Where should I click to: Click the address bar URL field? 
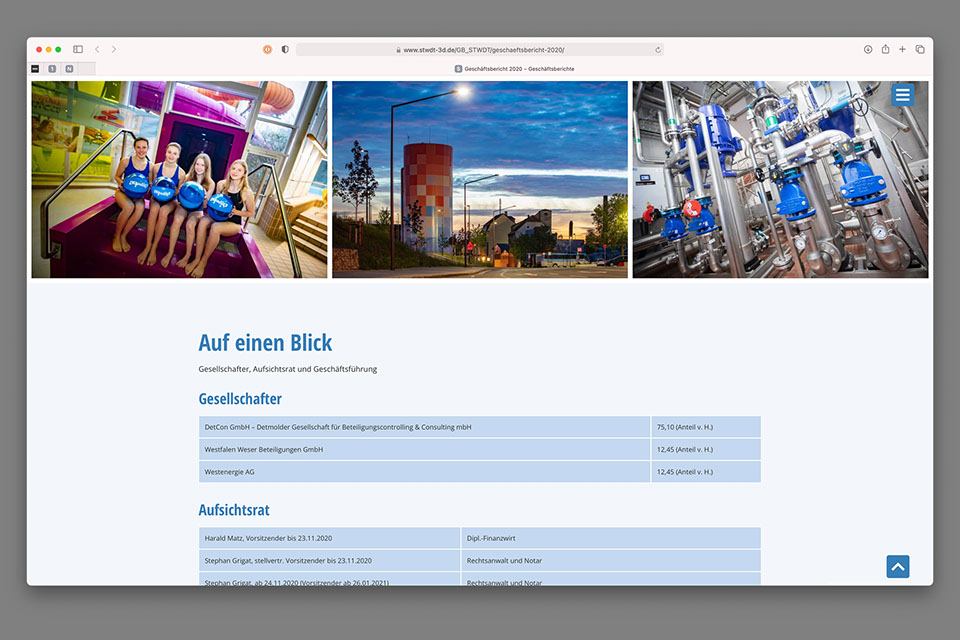tap(480, 49)
